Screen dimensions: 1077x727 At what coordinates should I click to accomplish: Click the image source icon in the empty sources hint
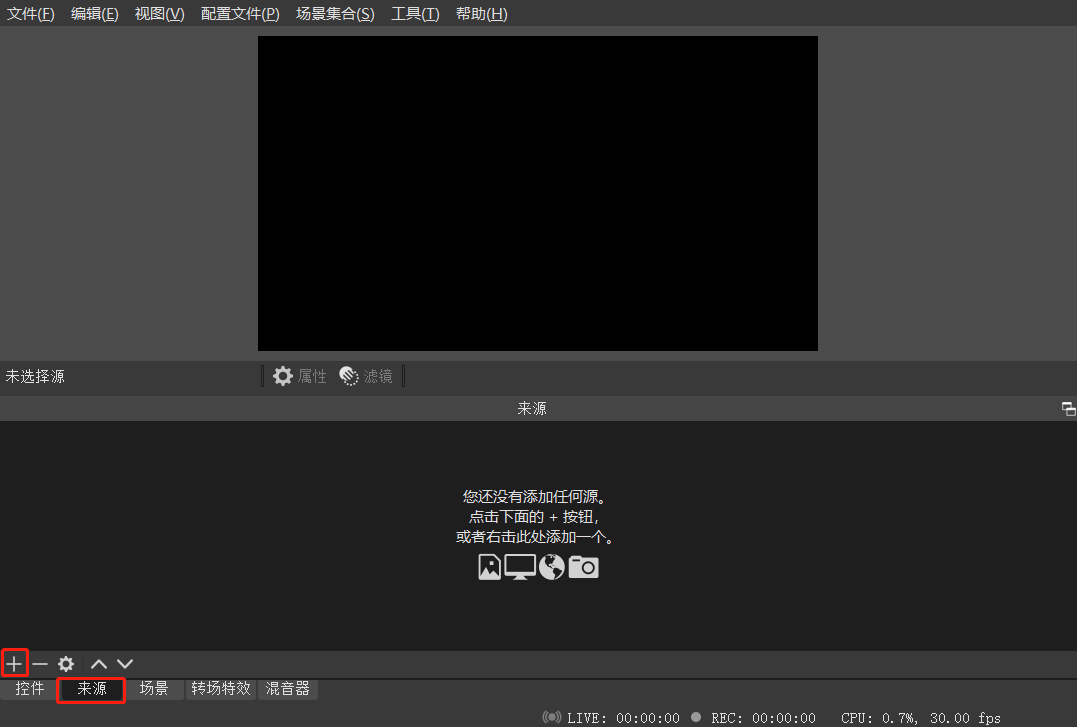coord(489,567)
